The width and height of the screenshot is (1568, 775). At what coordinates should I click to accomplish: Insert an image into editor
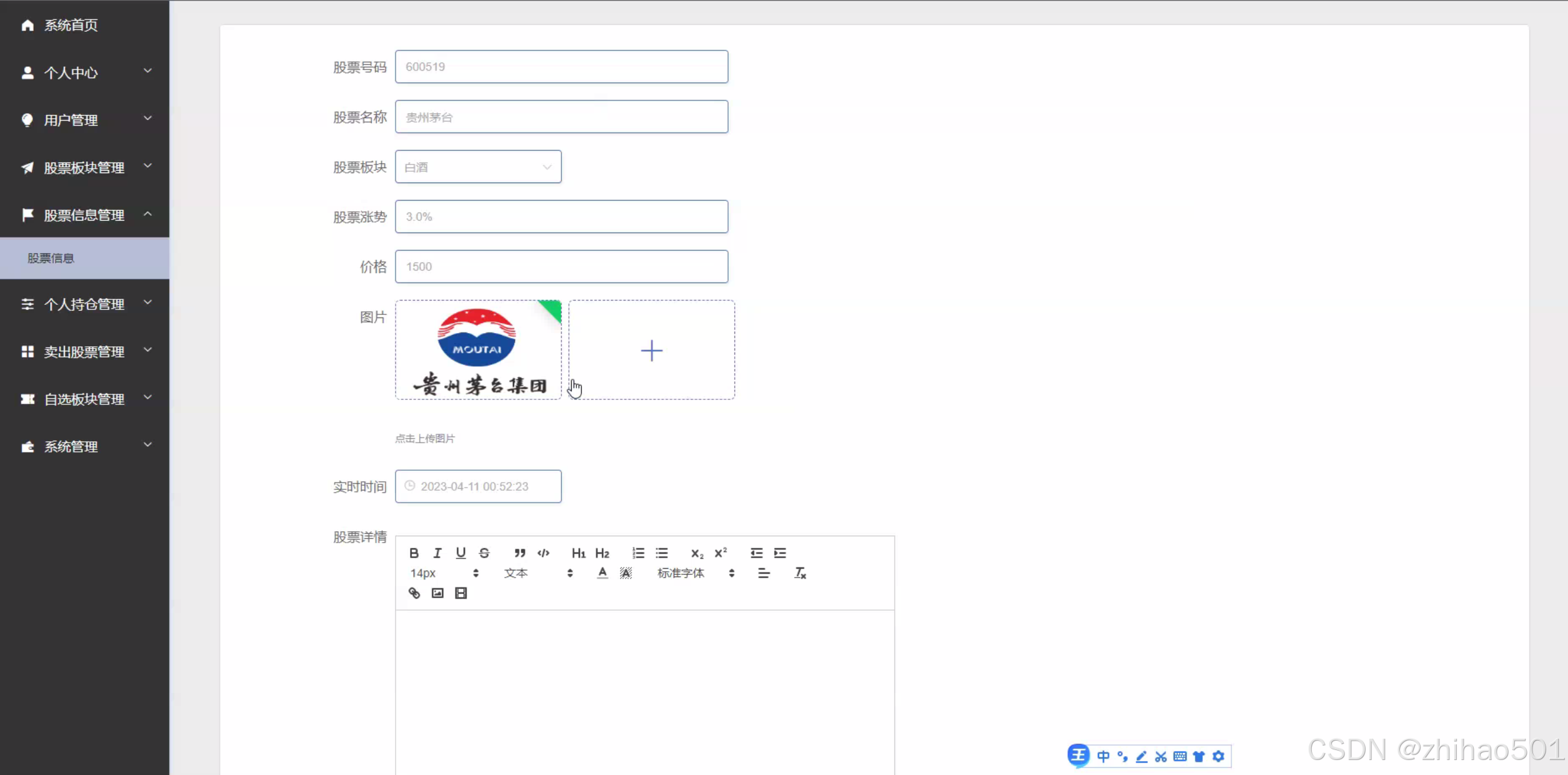point(437,593)
